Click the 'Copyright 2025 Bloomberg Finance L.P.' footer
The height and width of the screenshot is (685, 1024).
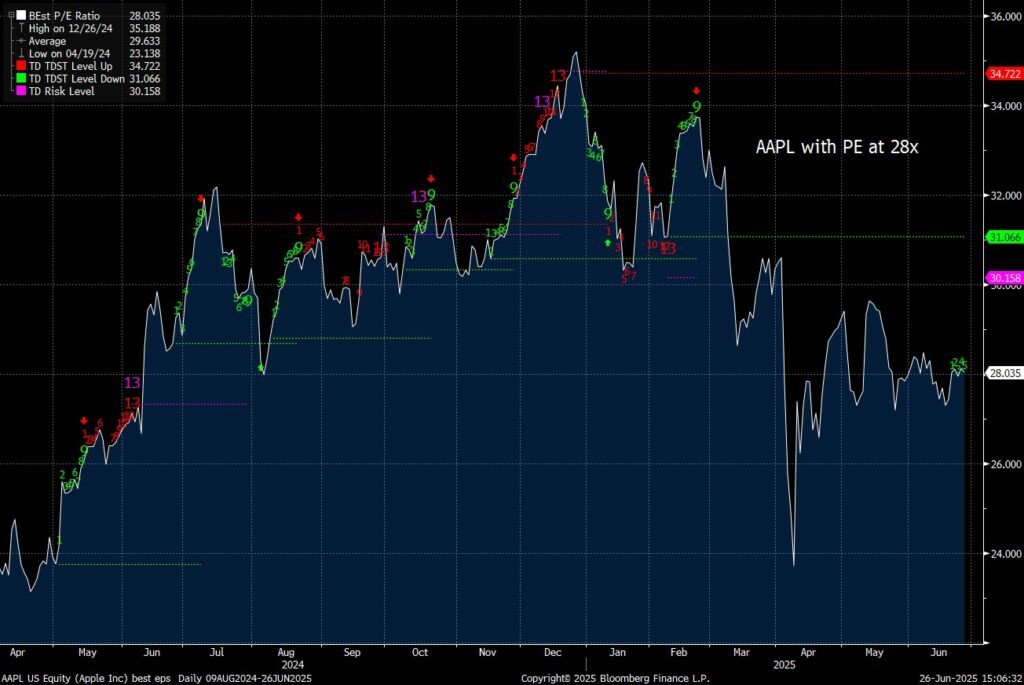tap(615, 678)
